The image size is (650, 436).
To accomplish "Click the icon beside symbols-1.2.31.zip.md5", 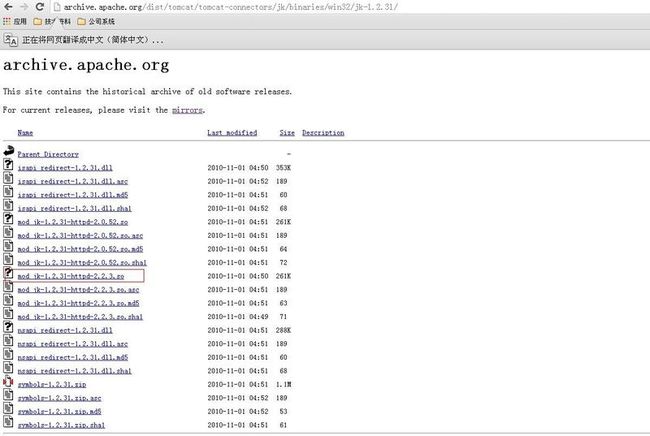I will click(8, 408).
